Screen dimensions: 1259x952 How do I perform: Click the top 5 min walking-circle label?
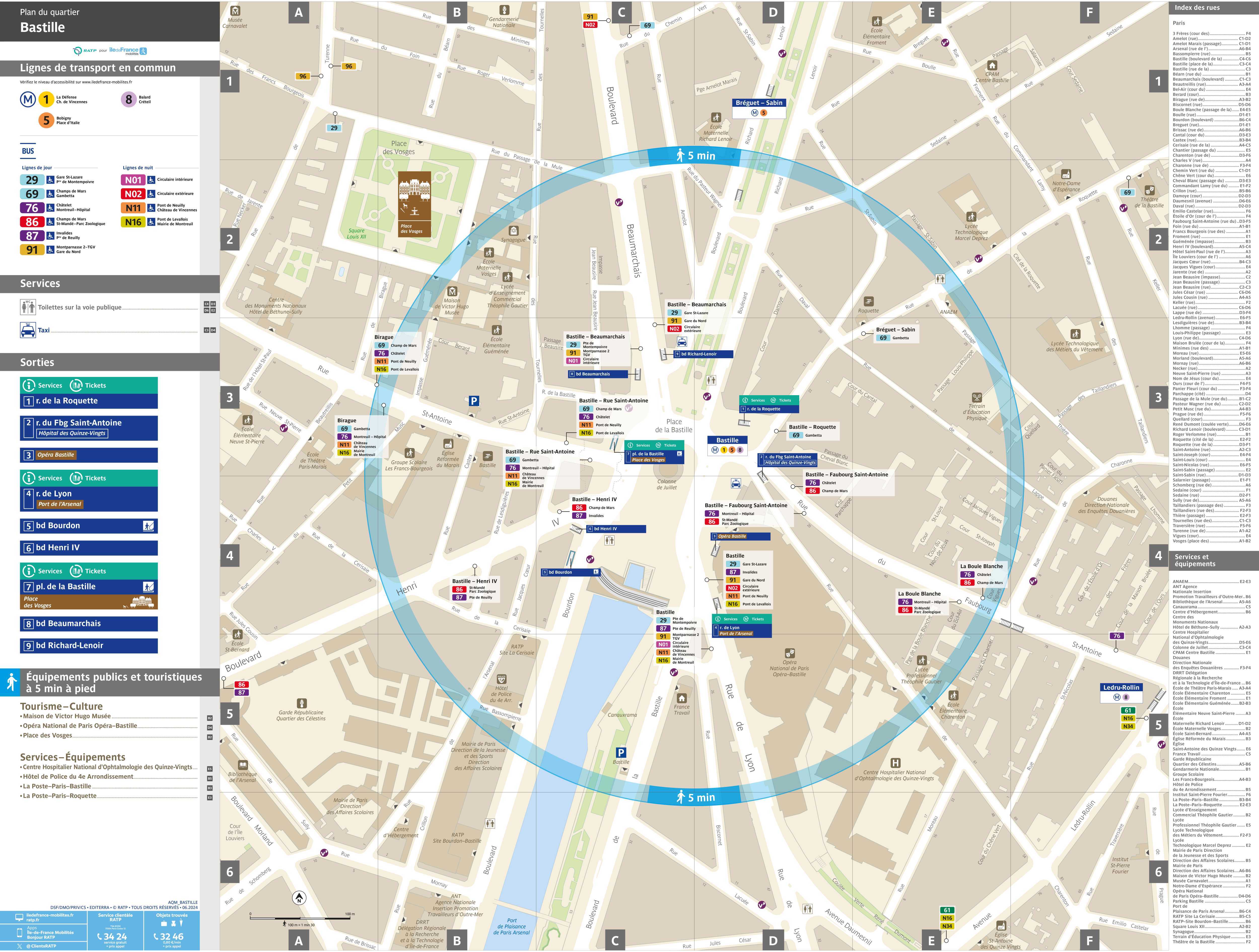(x=694, y=156)
